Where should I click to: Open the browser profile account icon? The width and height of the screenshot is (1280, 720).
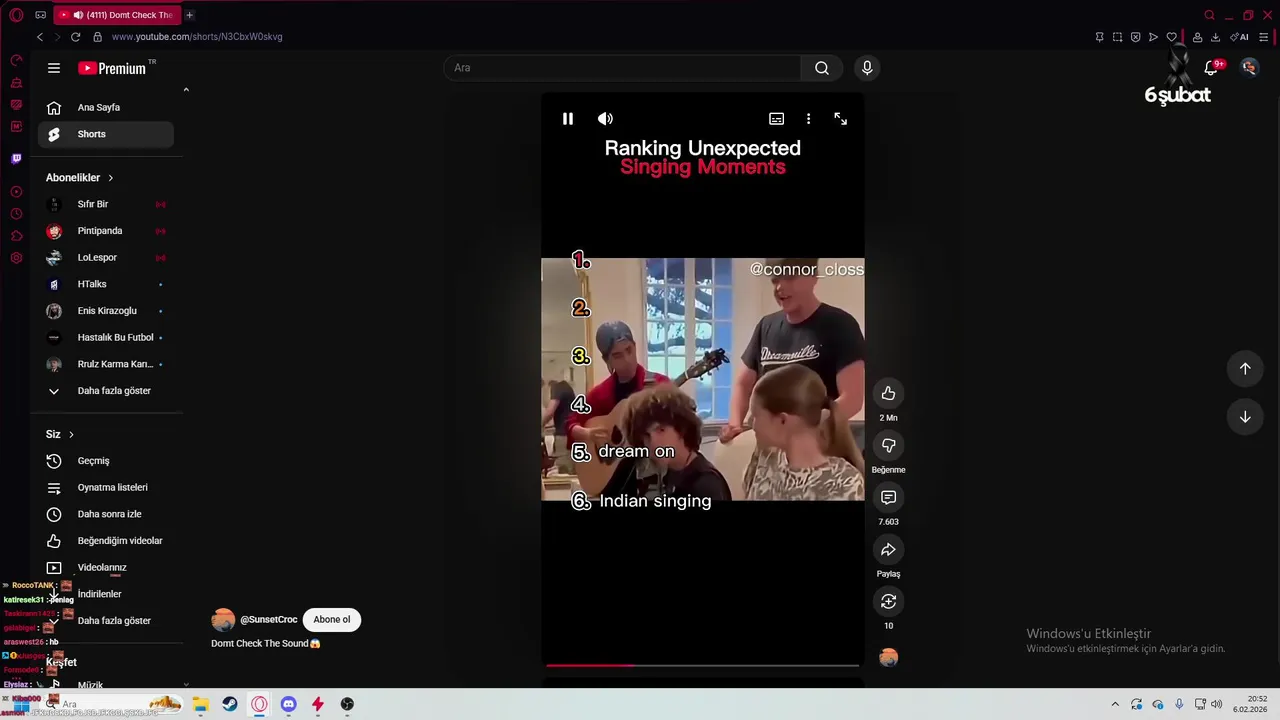point(1197,37)
